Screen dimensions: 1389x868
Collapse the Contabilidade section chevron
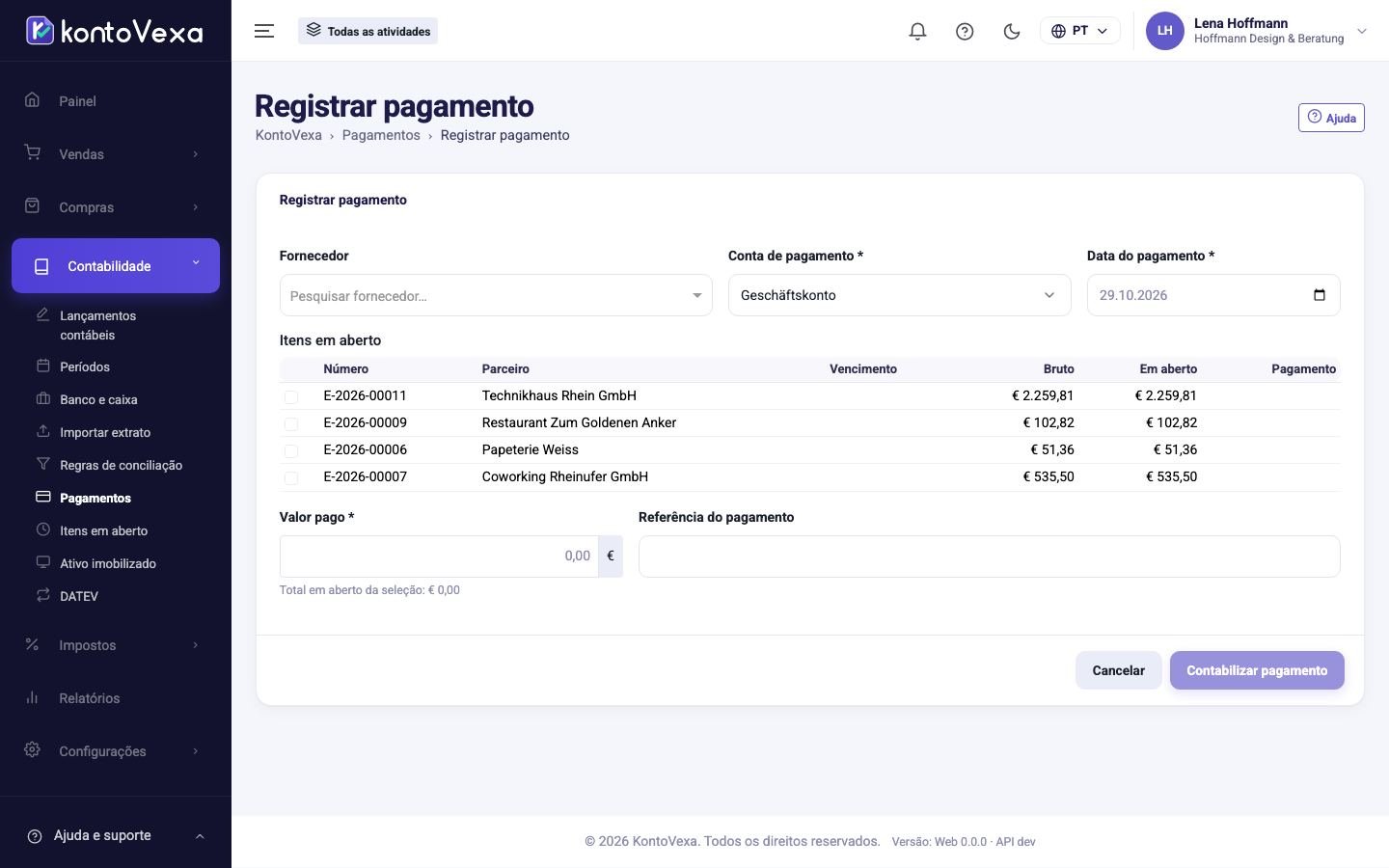(196, 262)
